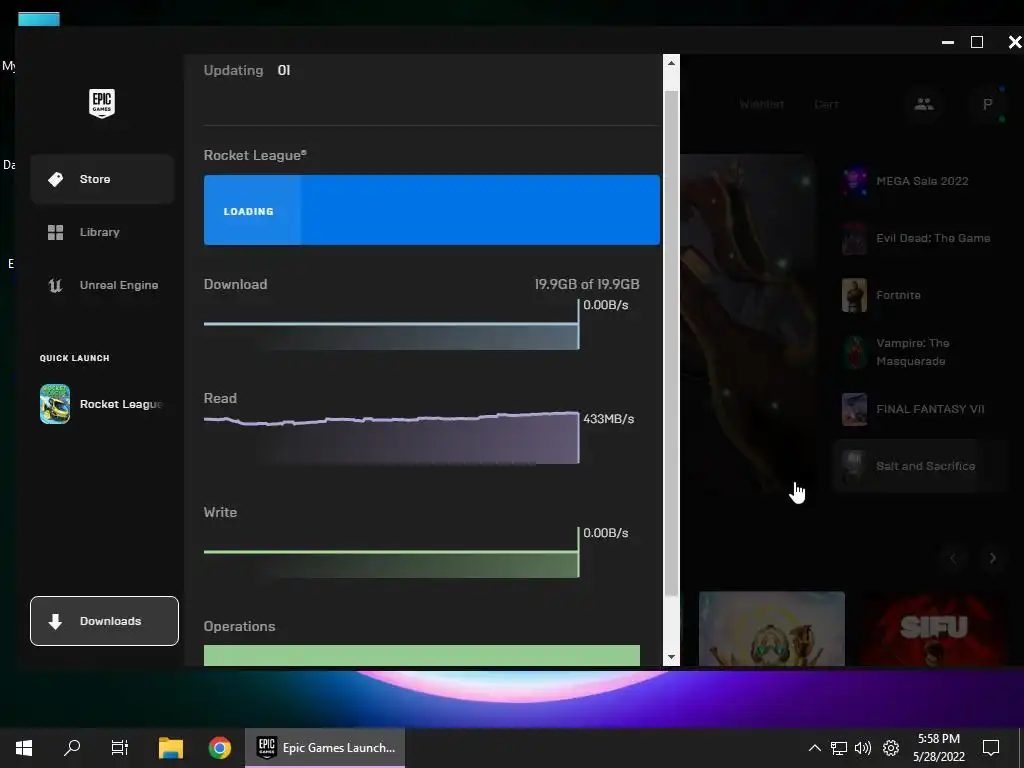Click the scrollbar up arrow

[671, 63]
